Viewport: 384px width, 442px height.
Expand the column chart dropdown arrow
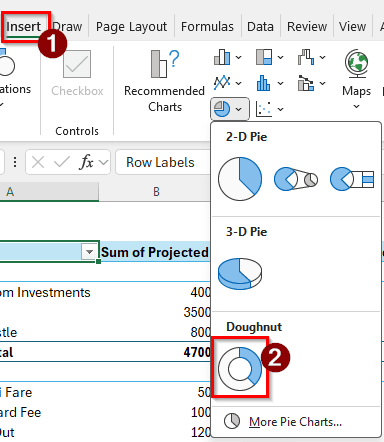239,57
